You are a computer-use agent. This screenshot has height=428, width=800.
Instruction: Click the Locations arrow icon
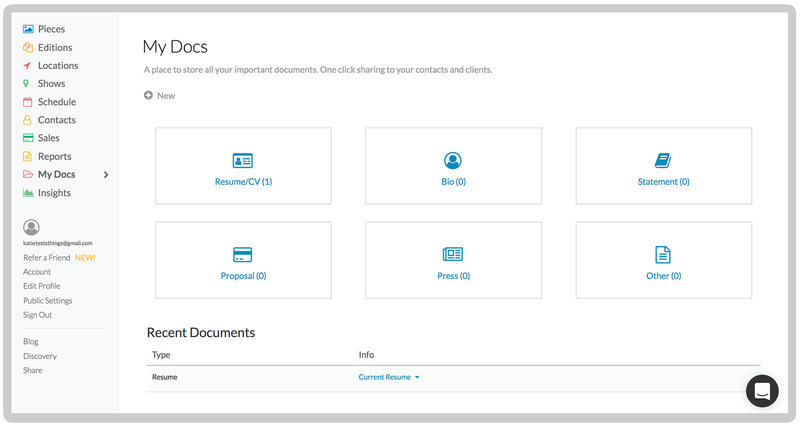click(x=27, y=66)
